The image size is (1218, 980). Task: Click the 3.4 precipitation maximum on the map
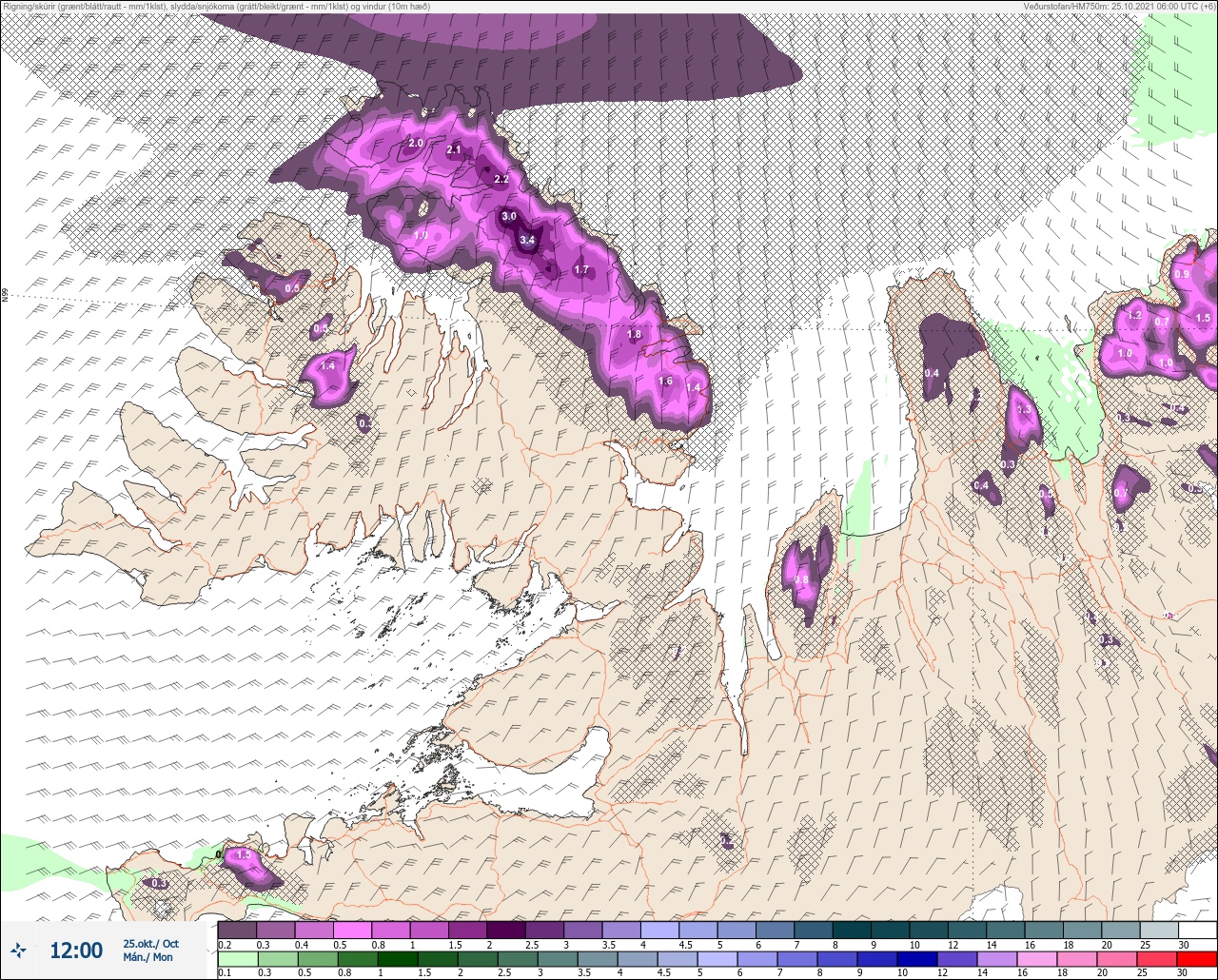click(x=526, y=241)
